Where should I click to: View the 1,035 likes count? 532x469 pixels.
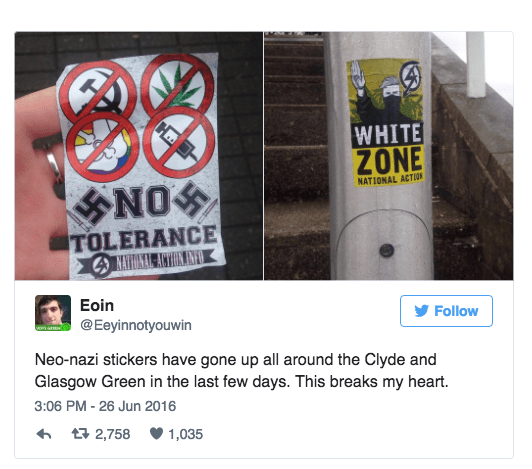(x=185, y=434)
